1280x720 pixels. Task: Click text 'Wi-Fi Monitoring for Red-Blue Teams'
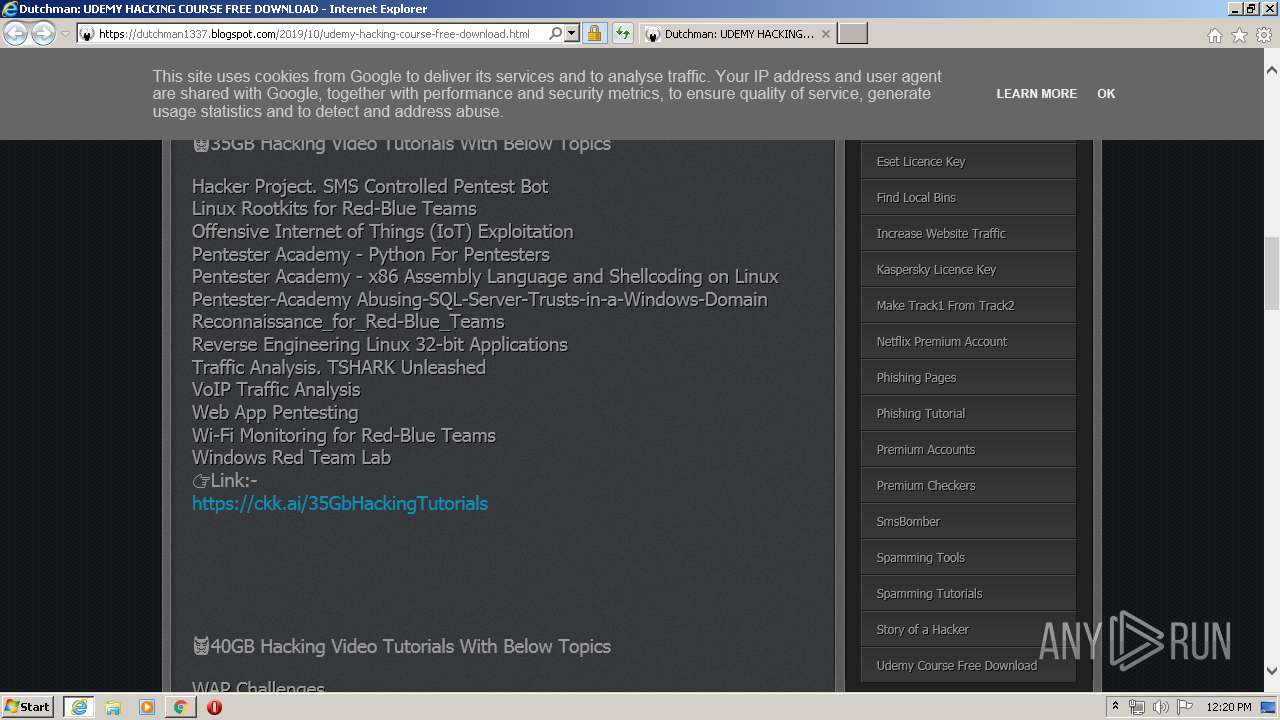pos(344,435)
